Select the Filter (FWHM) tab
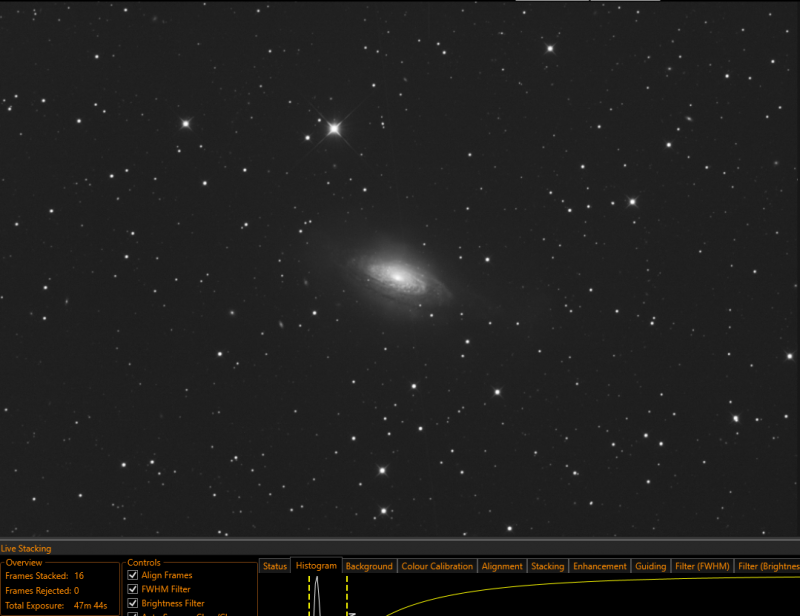Image resolution: width=800 pixels, height=616 pixels. click(x=702, y=566)
